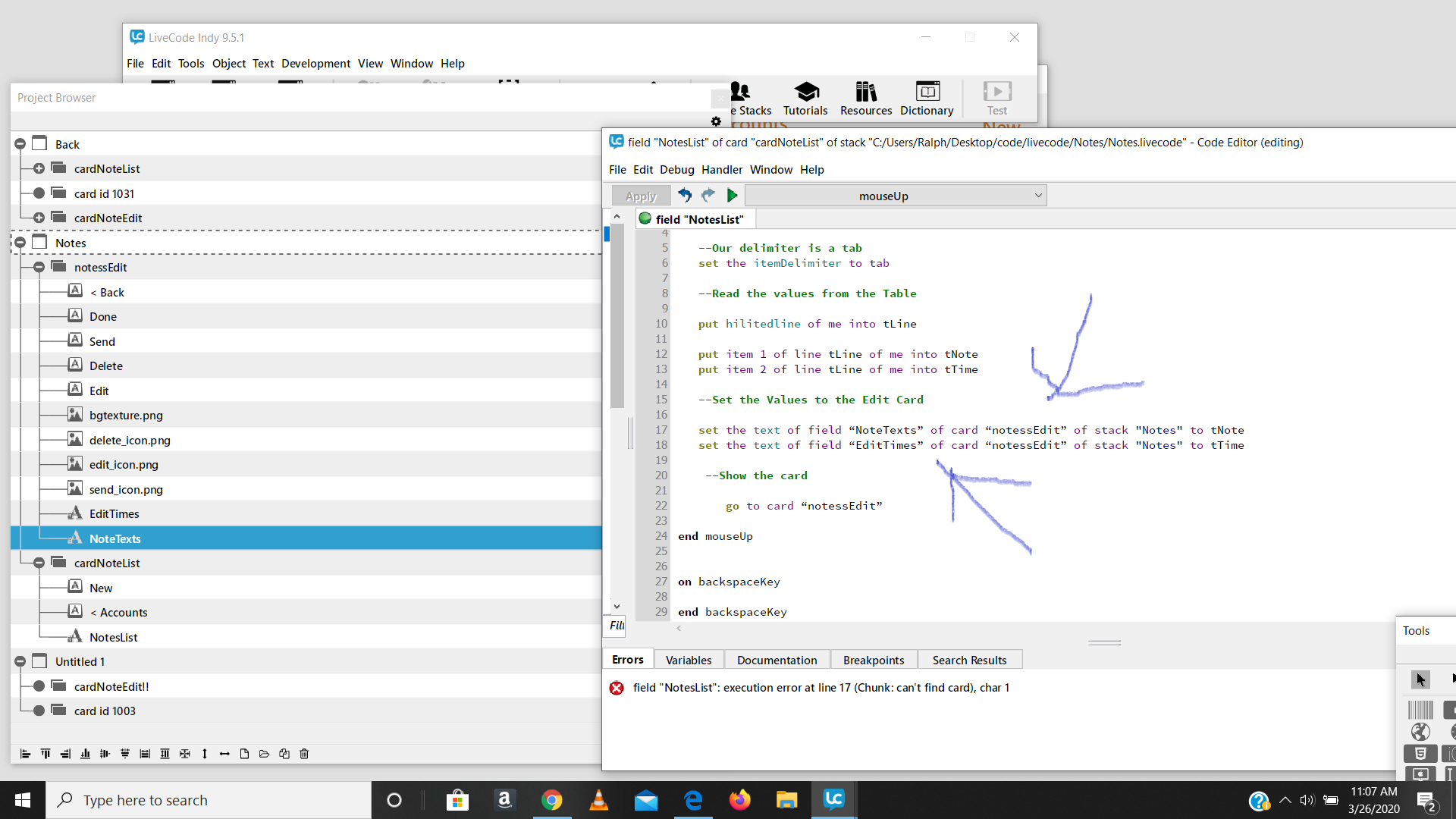This screenshot has height=819, width=1456.
Task: Expand the cardNoteEdit card in Back stack
Action: pos(39,218)
